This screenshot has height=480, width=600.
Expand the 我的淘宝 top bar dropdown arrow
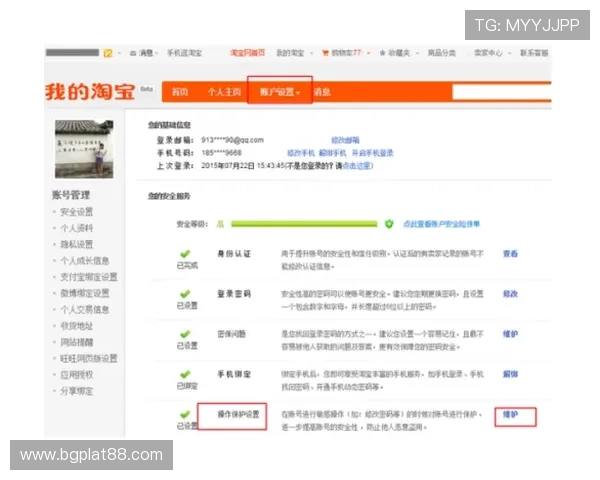click(311, 53)
